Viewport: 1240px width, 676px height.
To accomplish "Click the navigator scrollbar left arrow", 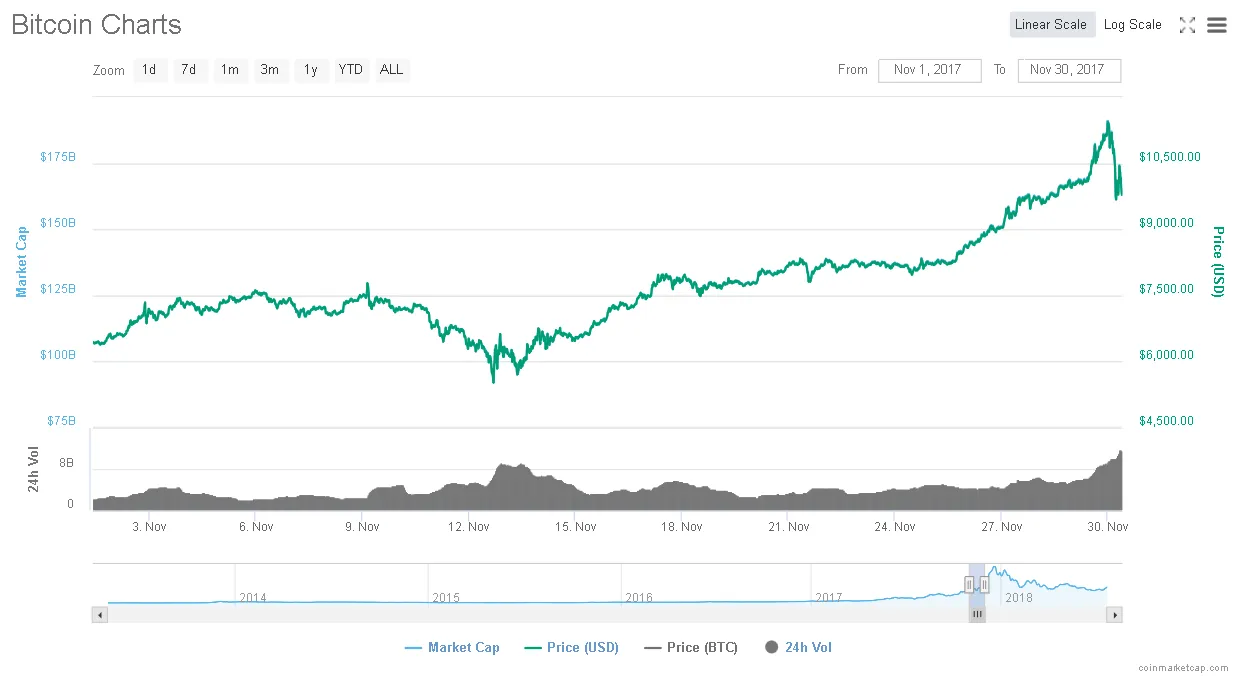I will (99, 615).
